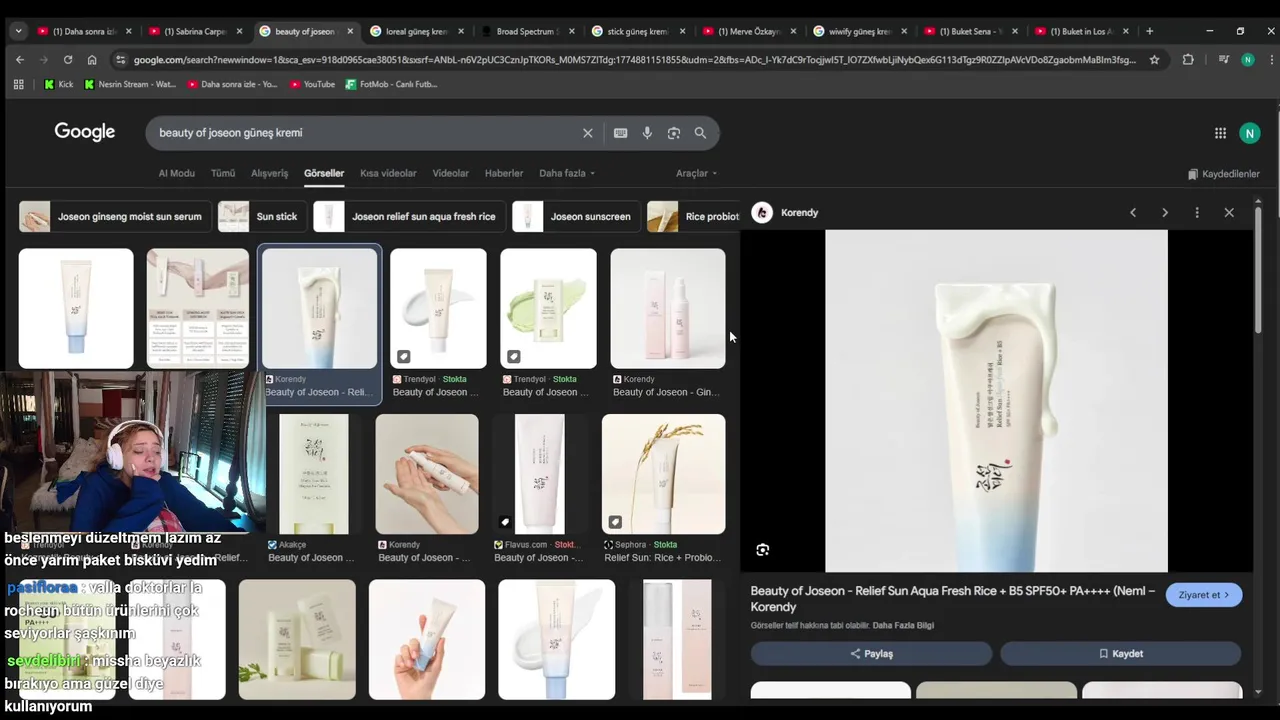This screenshot has width=1280, height=720.
Task: Switch to the Alışveriş tab
Action: (x=269, y=173)
